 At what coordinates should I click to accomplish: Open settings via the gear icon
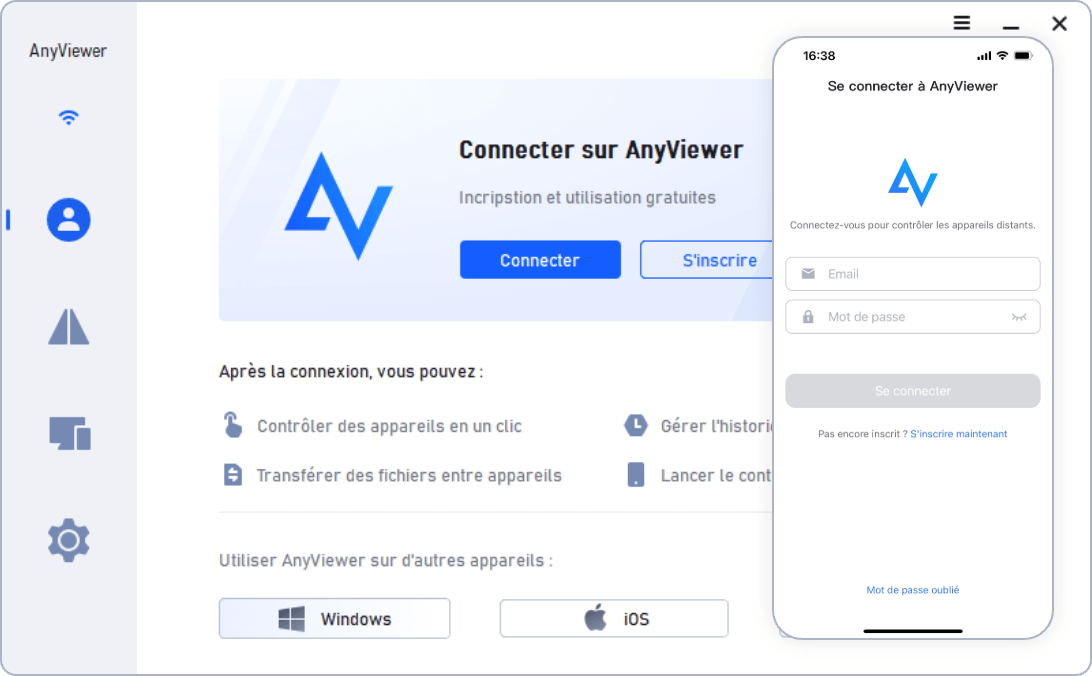click(x=68, y=540)
